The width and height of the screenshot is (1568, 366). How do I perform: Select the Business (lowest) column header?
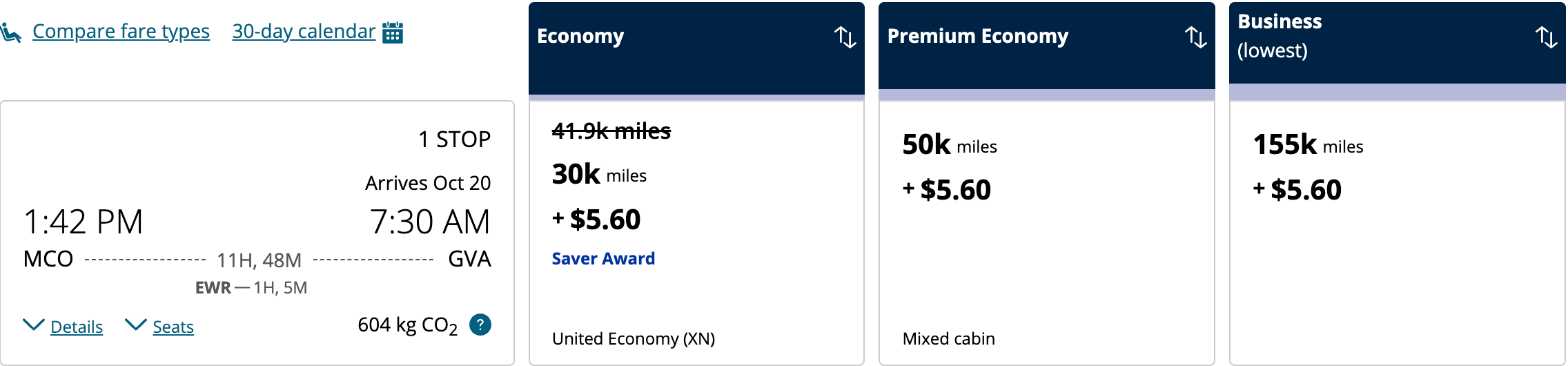pyautogui.click(x=1280, y=36)
